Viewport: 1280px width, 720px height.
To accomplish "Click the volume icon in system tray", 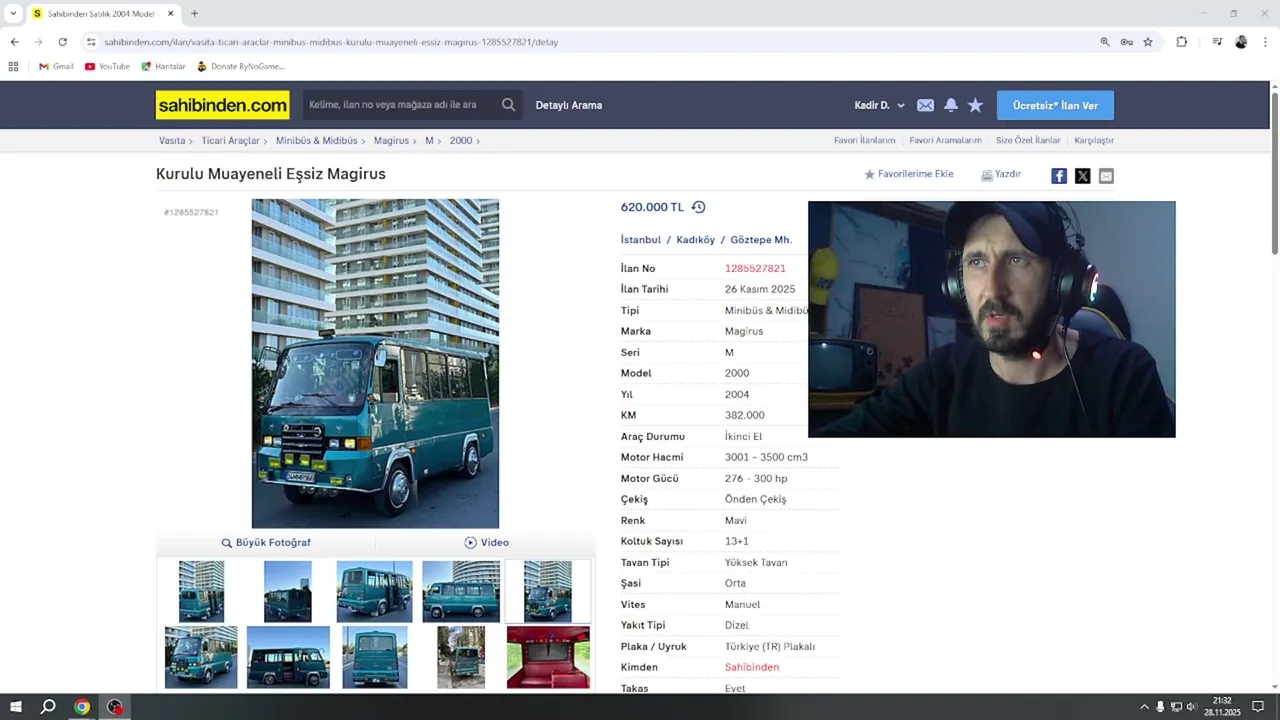I will point(1191,707).
